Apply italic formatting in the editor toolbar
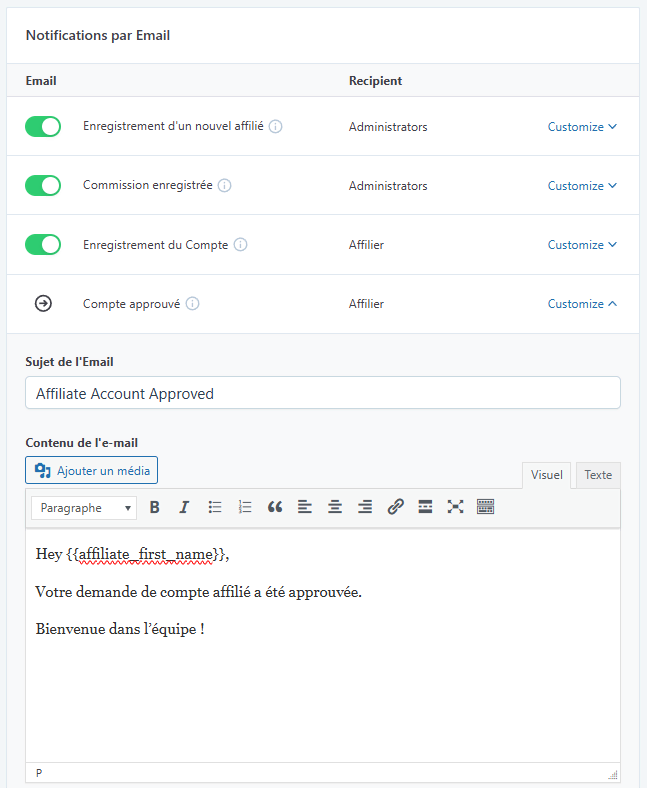The image size is (647, 788). pyautogui.click(x=184, y=507)
